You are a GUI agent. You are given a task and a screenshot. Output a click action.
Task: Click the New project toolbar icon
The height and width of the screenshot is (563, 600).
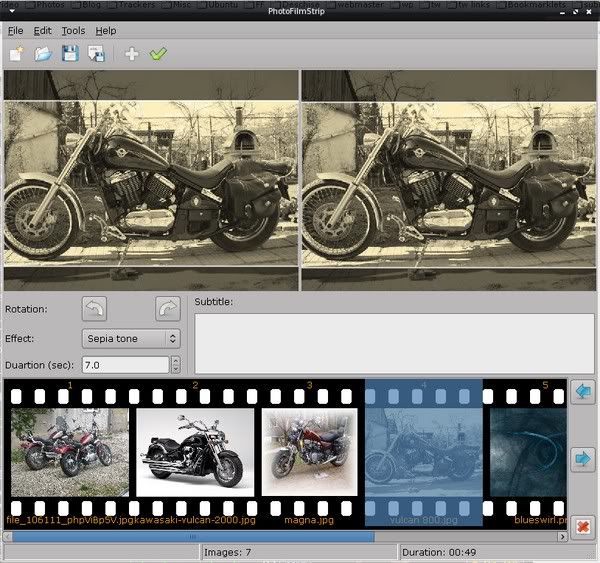(x=16, y=54)
